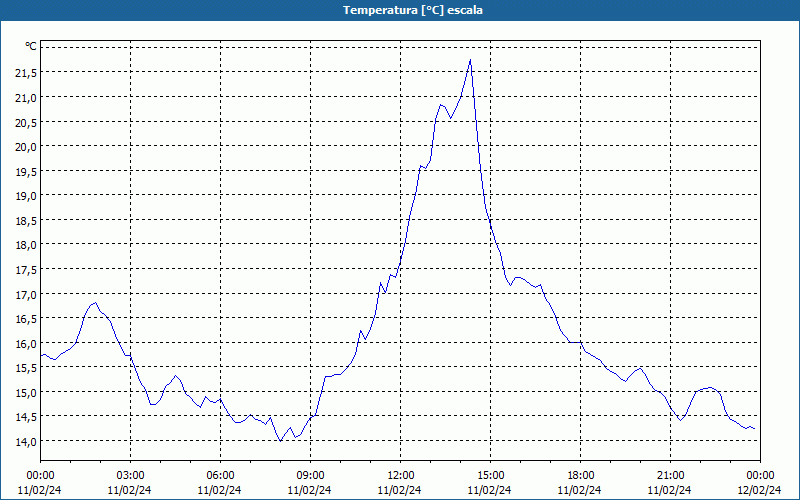
Task: Click the 14,0 y-axis tick label
Action: [25, 442]
